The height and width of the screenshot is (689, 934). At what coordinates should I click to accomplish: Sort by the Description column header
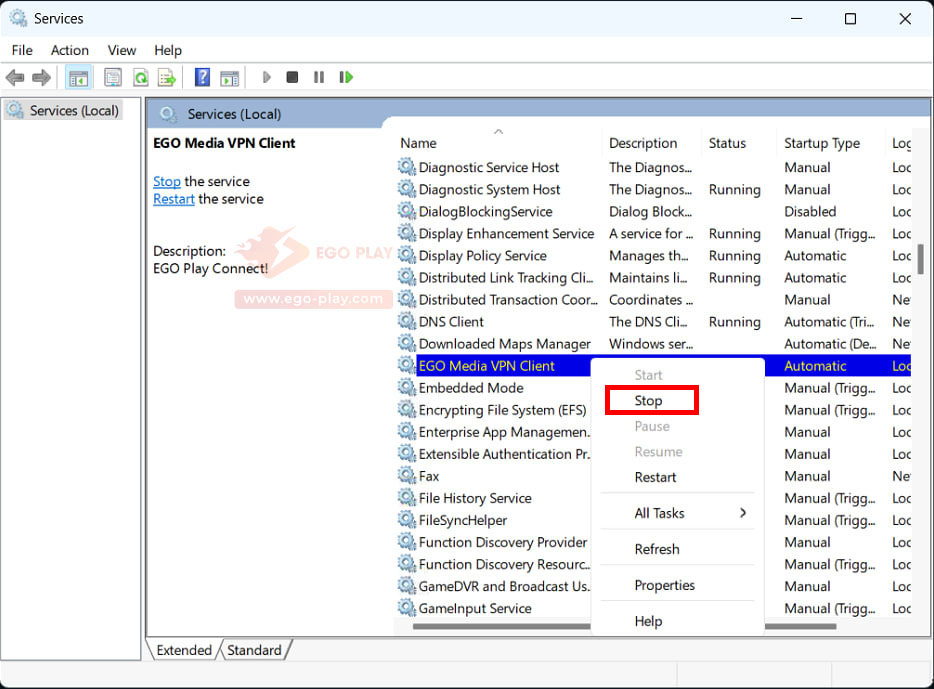coord(643,144)
